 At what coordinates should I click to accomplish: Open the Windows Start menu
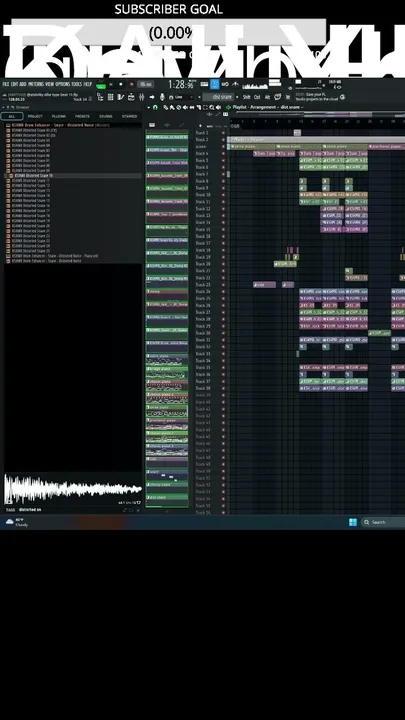point(353,522)
